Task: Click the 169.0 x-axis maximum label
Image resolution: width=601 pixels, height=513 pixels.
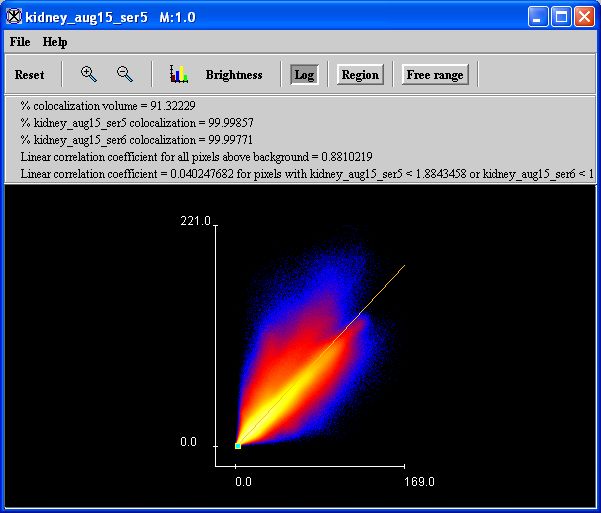Action: click(419, 482)
